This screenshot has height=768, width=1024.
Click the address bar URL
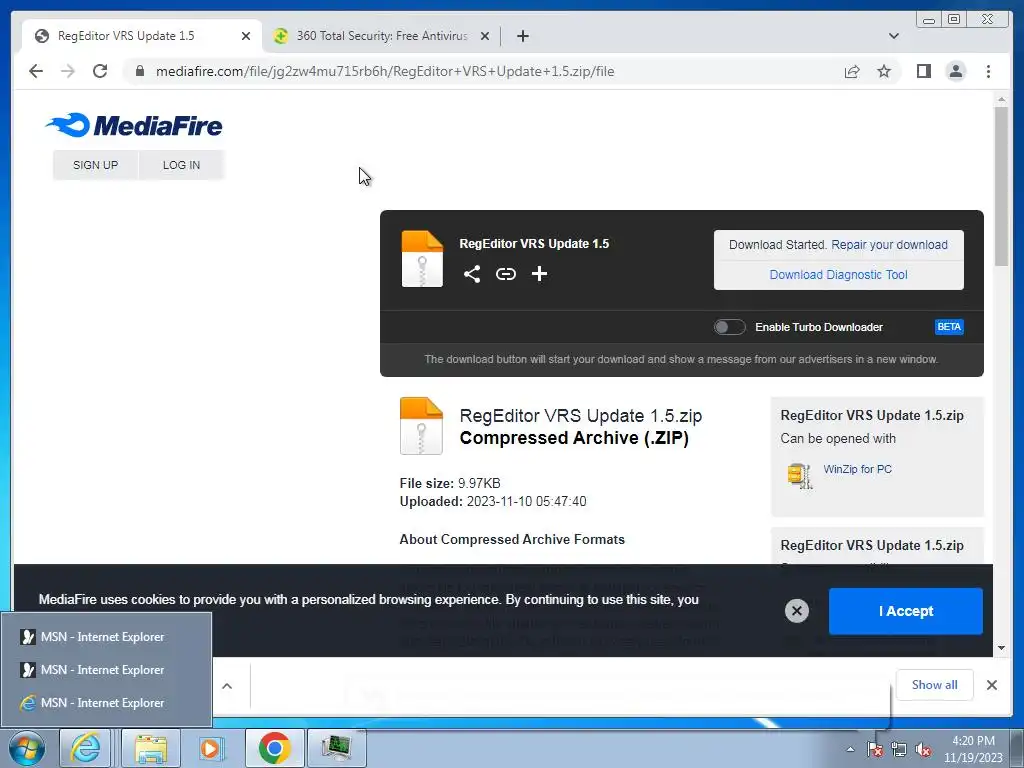click(385, 71)
